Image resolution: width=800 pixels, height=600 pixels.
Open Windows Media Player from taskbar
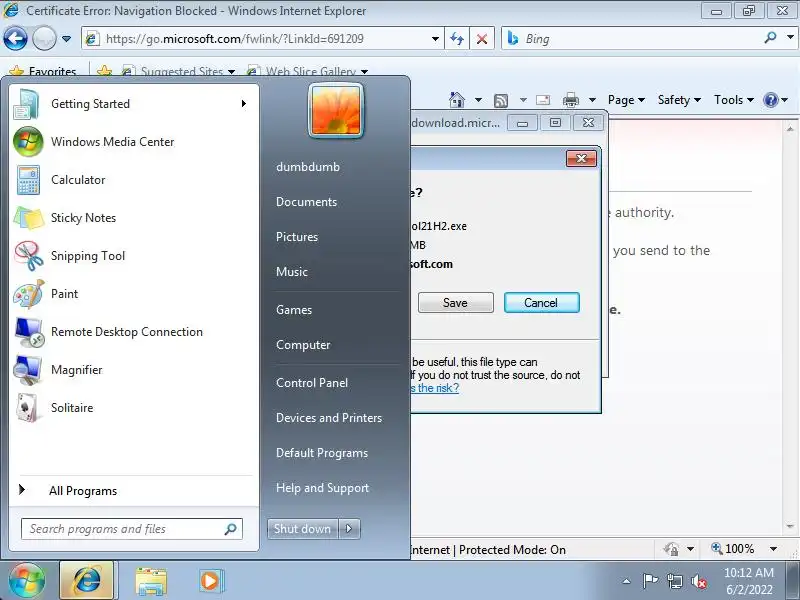210,581
